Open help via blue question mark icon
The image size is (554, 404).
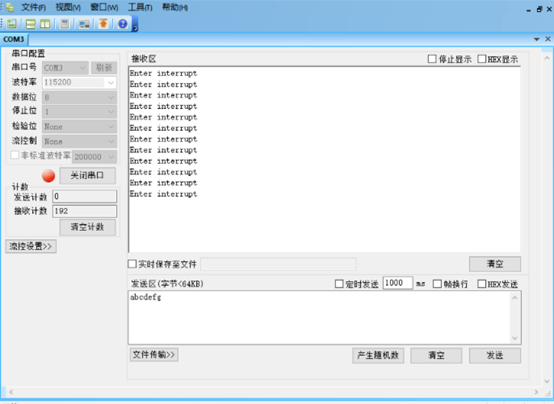(123, 24)
